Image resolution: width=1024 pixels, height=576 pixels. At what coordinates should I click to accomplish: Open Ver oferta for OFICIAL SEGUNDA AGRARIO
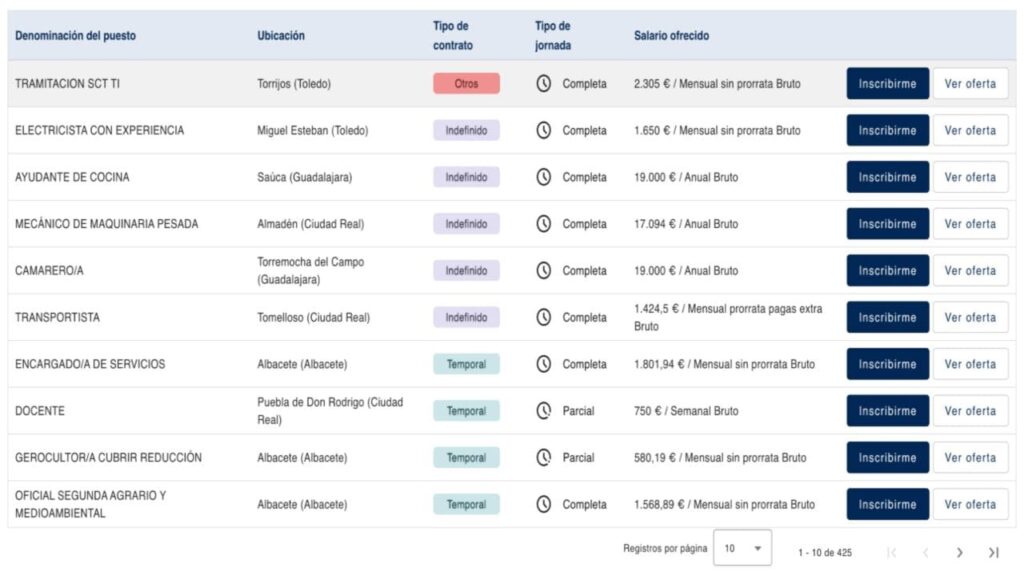pyautogui.click(x=970, y=504)
